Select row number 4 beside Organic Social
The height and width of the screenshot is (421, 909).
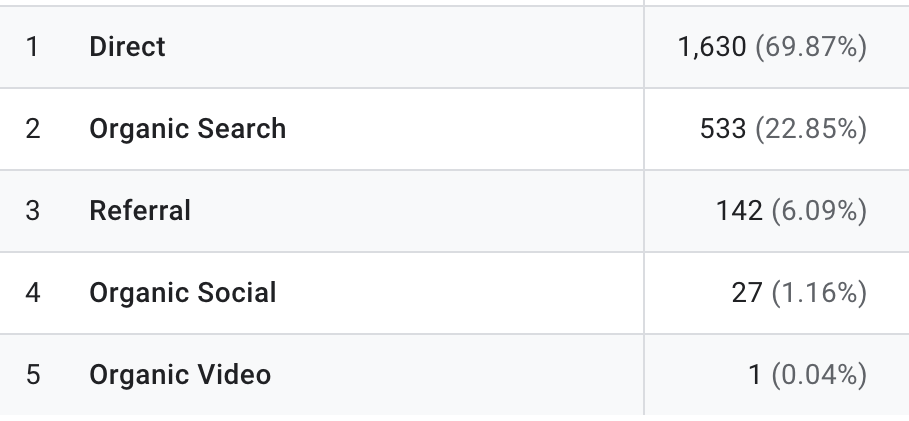pyautogui.click(x=33, y=293)
